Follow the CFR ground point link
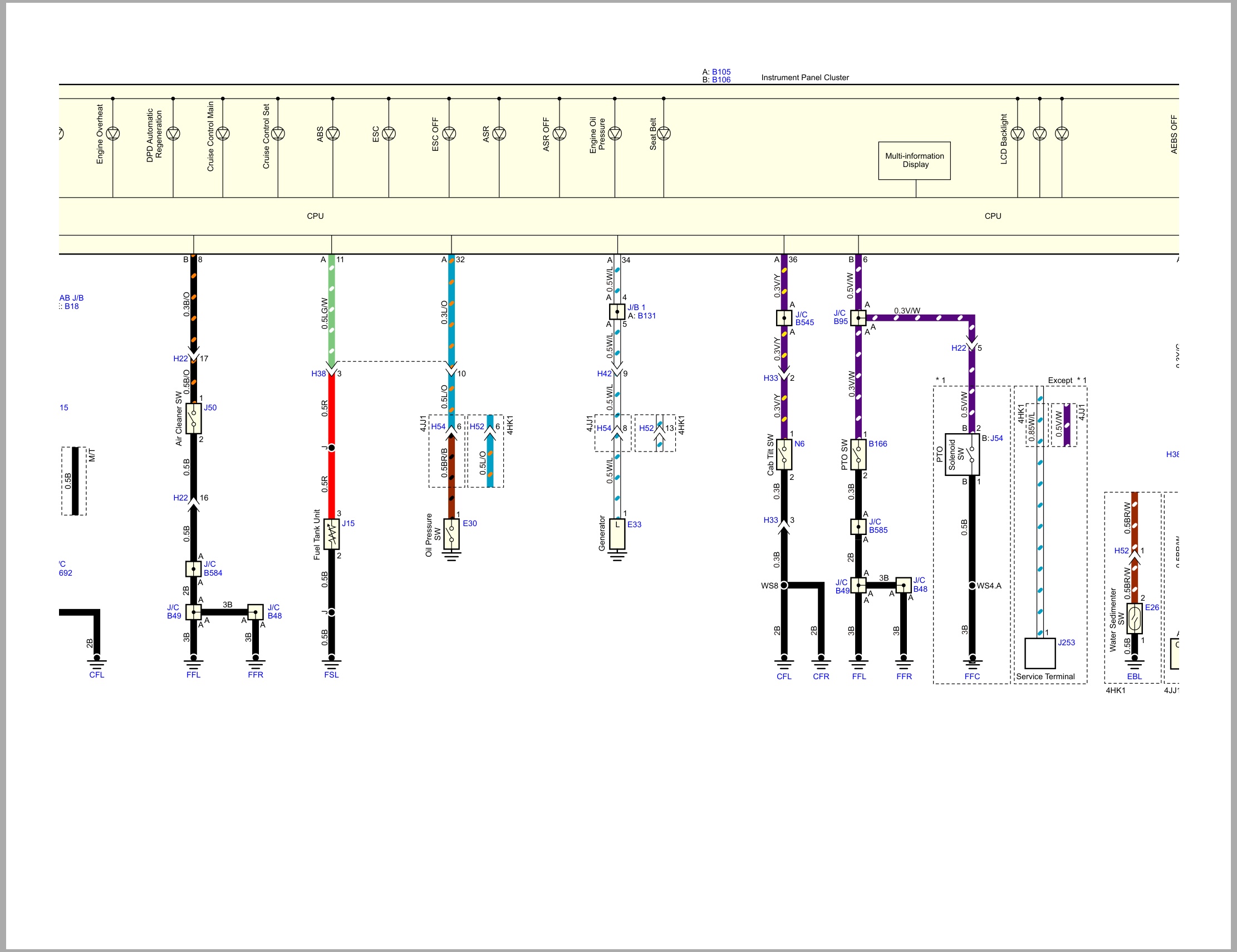1237x952 pixels. [x=821, y=677]
